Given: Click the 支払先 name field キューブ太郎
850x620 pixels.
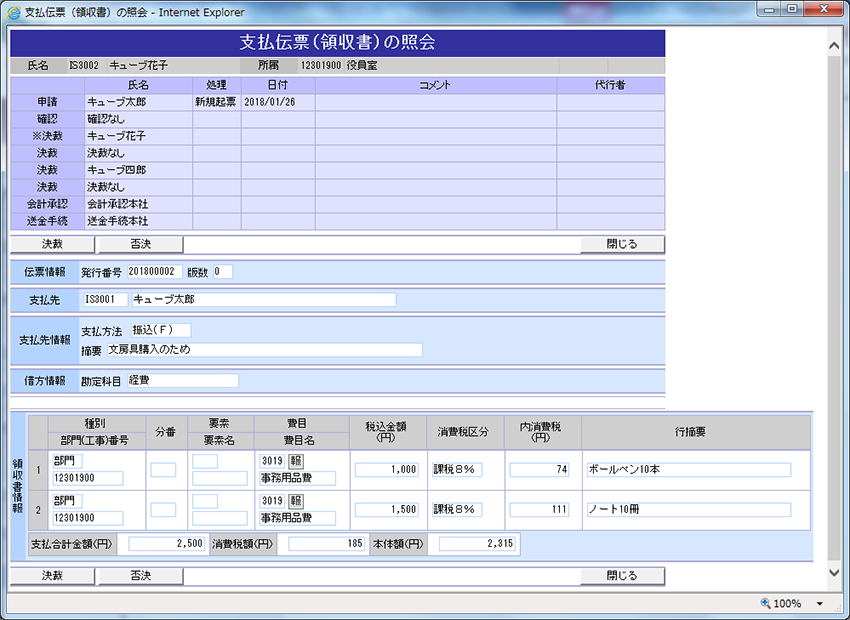Looking at the screenshot, I should (264, 299).
